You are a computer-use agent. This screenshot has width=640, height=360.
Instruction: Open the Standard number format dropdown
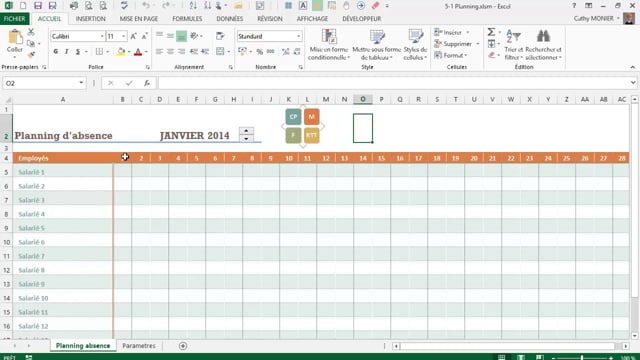coord(299,36)
